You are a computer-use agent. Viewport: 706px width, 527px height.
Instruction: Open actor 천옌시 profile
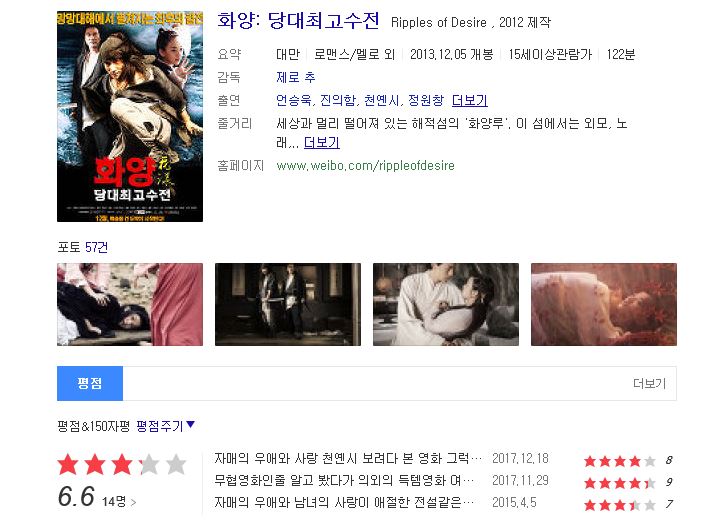(x=381, y=100)
